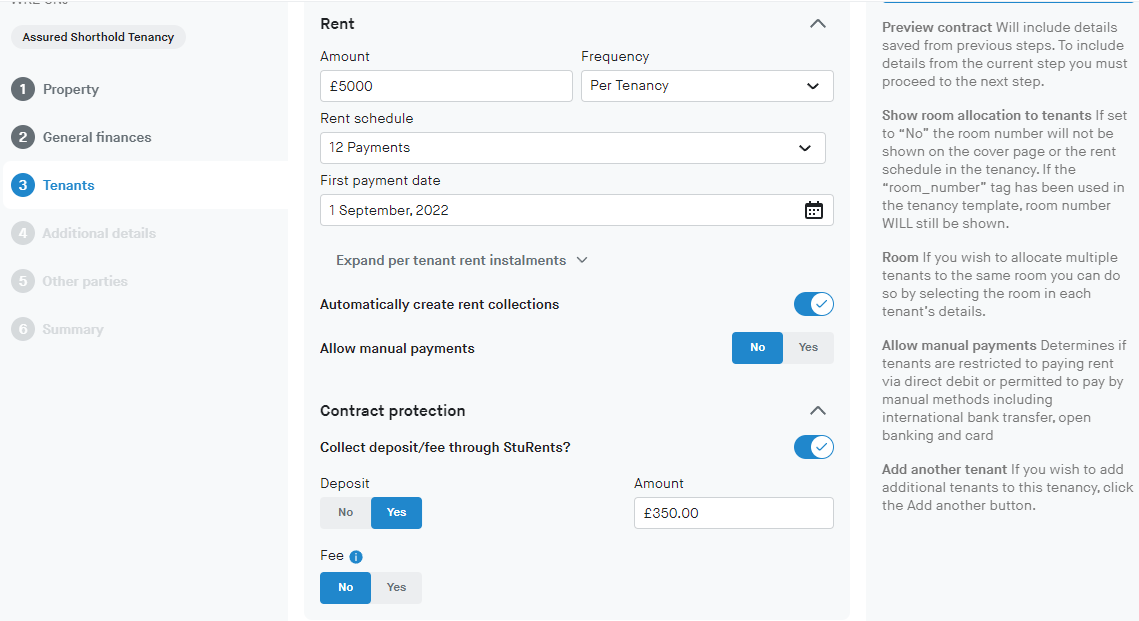
Task: Go to Property step in sidebar
Action: (70, 89)
